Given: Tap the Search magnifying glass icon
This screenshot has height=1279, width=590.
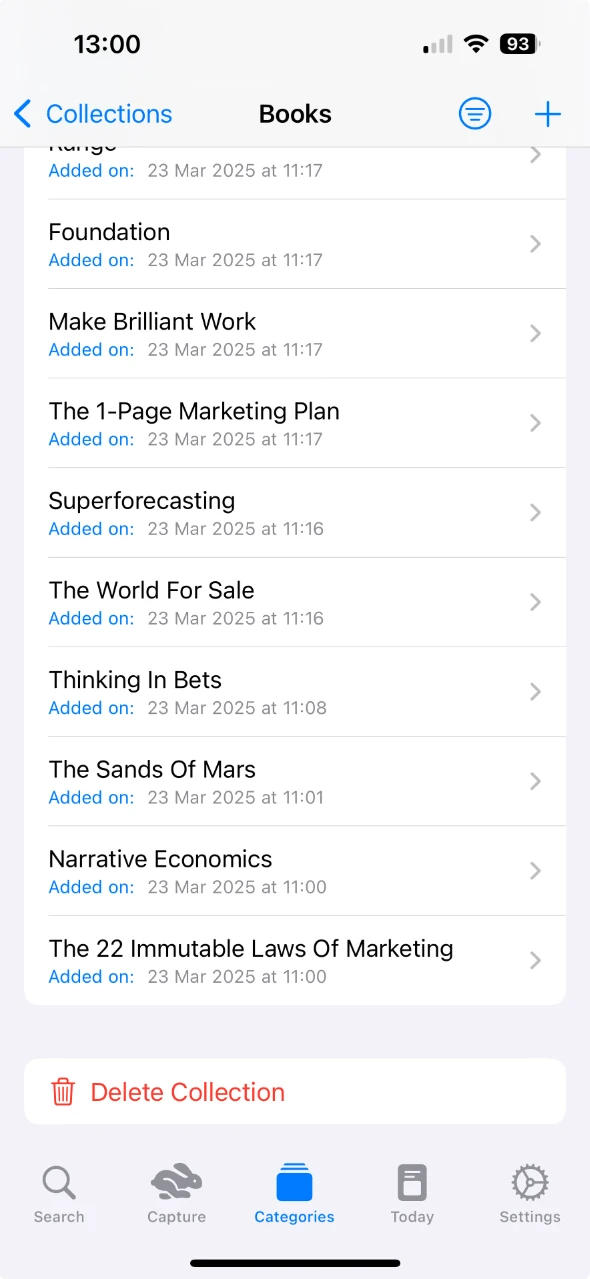Looking at the screenshot, I should [59, 1183].
